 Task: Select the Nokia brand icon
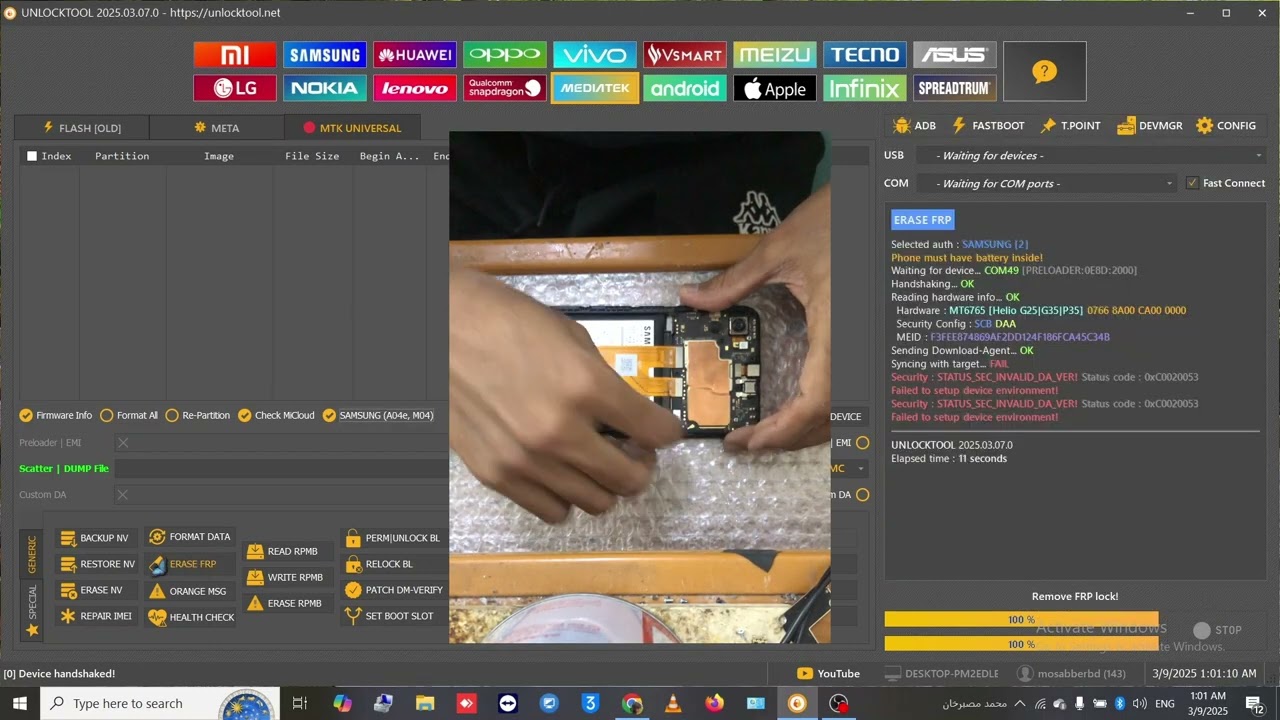[x=325, y=88]
